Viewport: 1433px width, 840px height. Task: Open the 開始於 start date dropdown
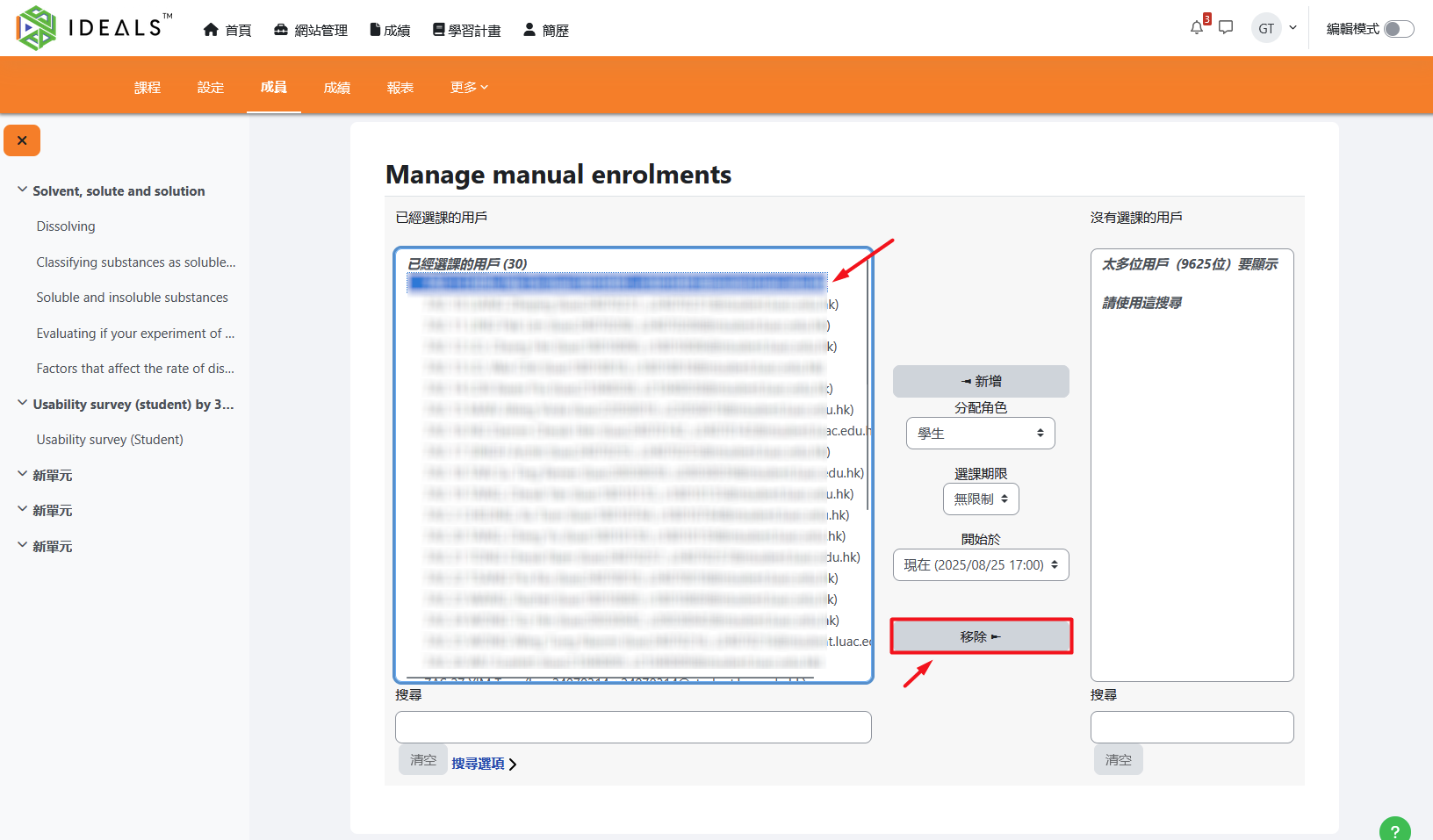point(980,565)
